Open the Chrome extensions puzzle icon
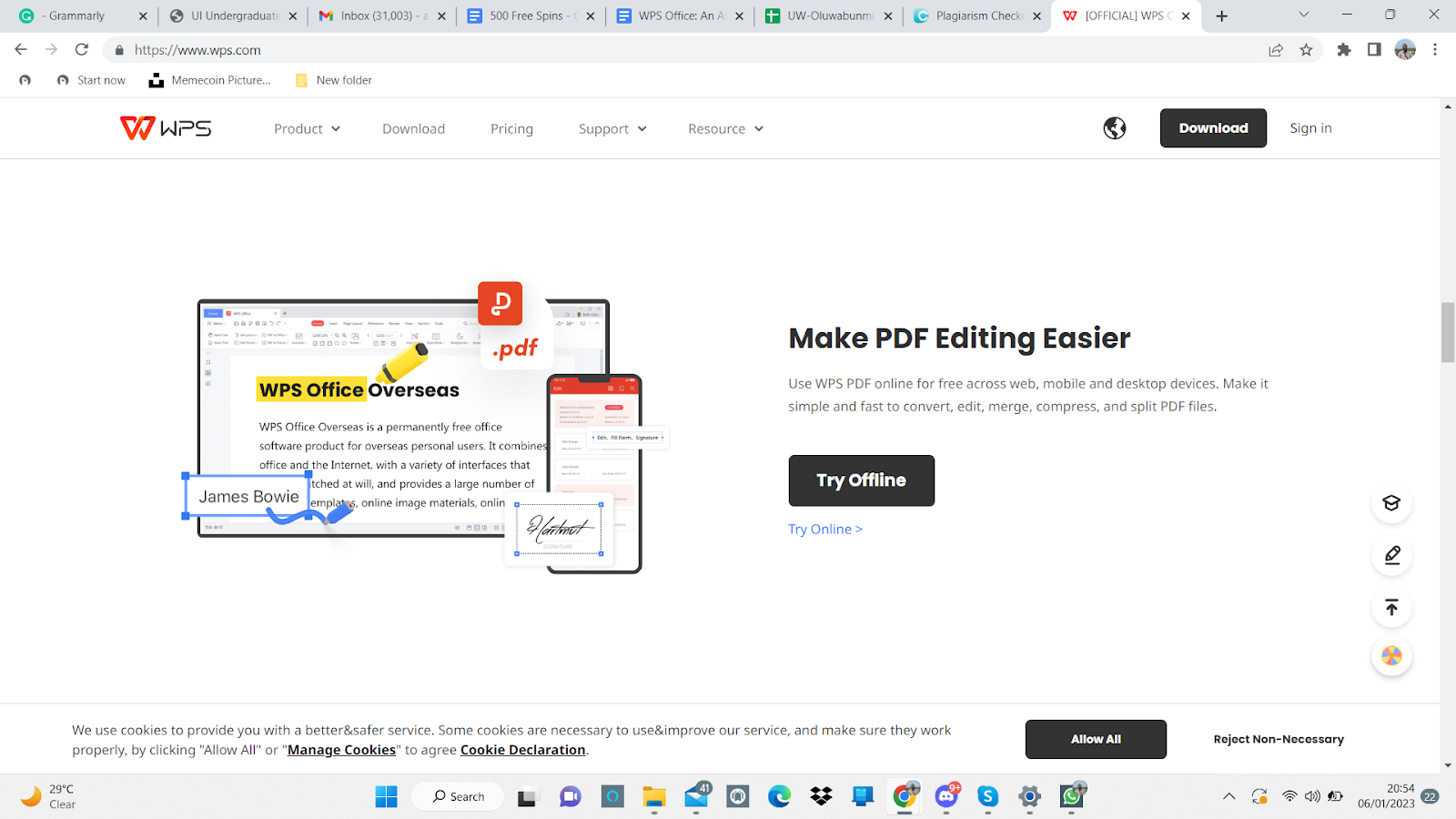The height and width of the screenshot is (819, 1456). pyautogui.click(x=1344, y=50)
